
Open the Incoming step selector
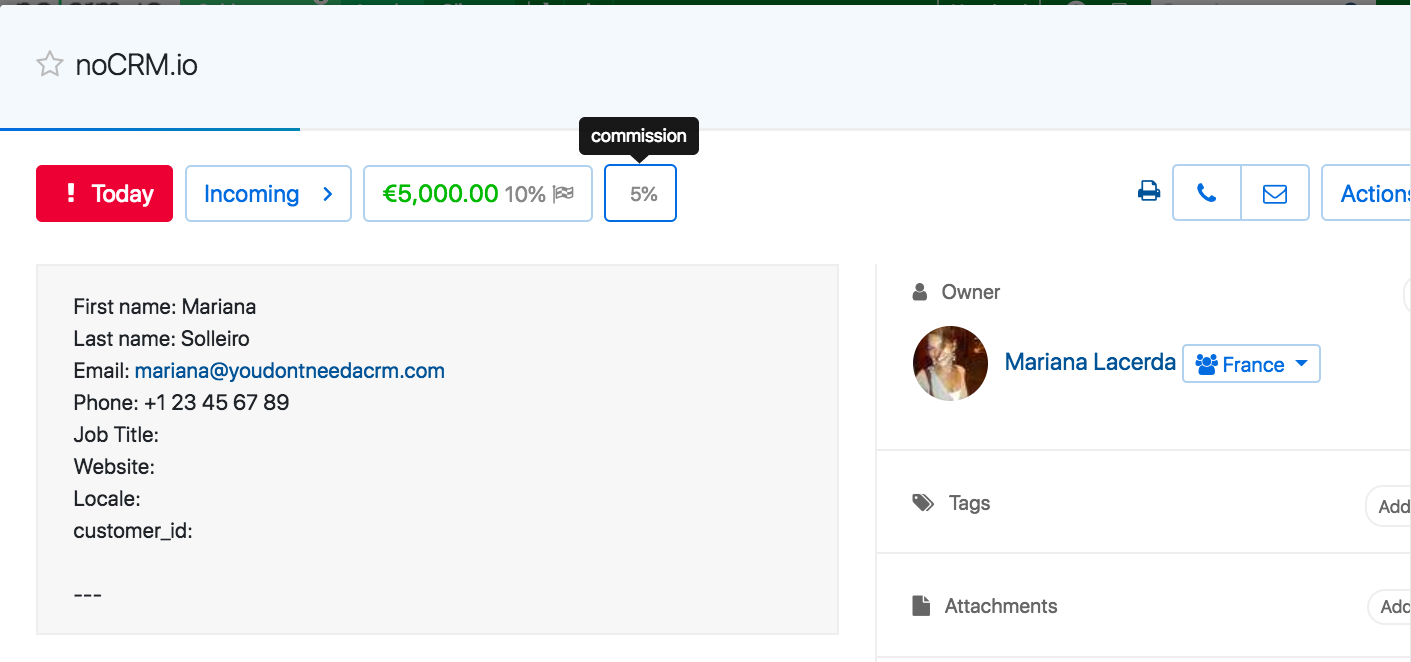pos(268,193)
